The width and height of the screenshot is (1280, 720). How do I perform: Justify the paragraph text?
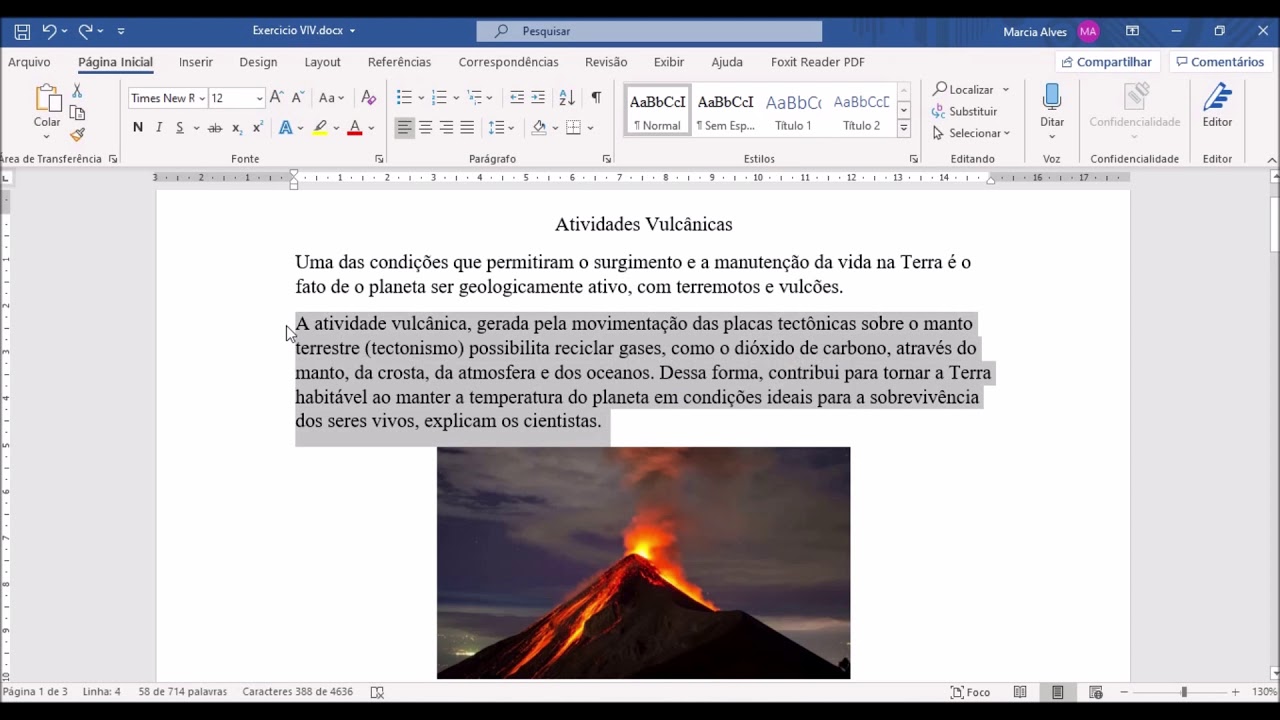coord(467,128)
